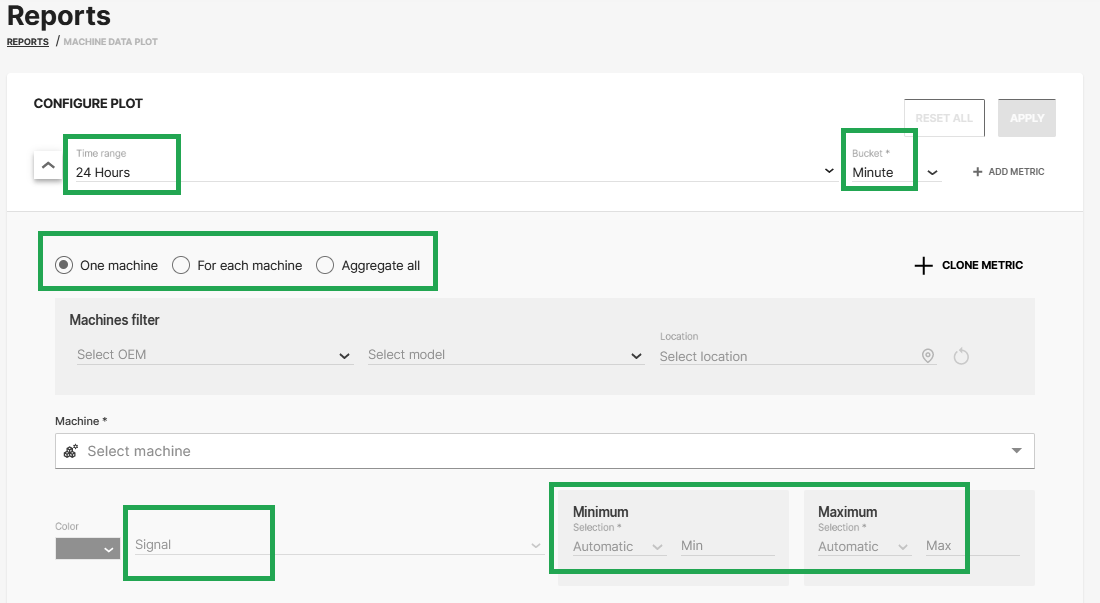The image size is (1100, 603).
Task: Expand the Select model dropdown
Action: coord(505,355)
